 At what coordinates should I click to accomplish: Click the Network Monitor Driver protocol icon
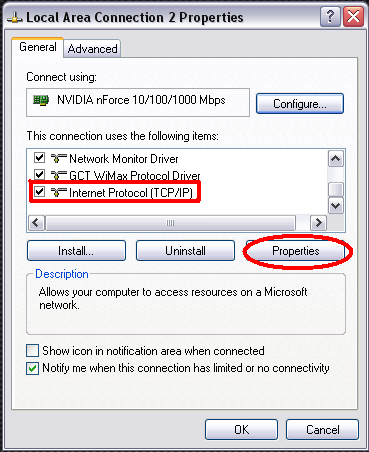(59, 158)
